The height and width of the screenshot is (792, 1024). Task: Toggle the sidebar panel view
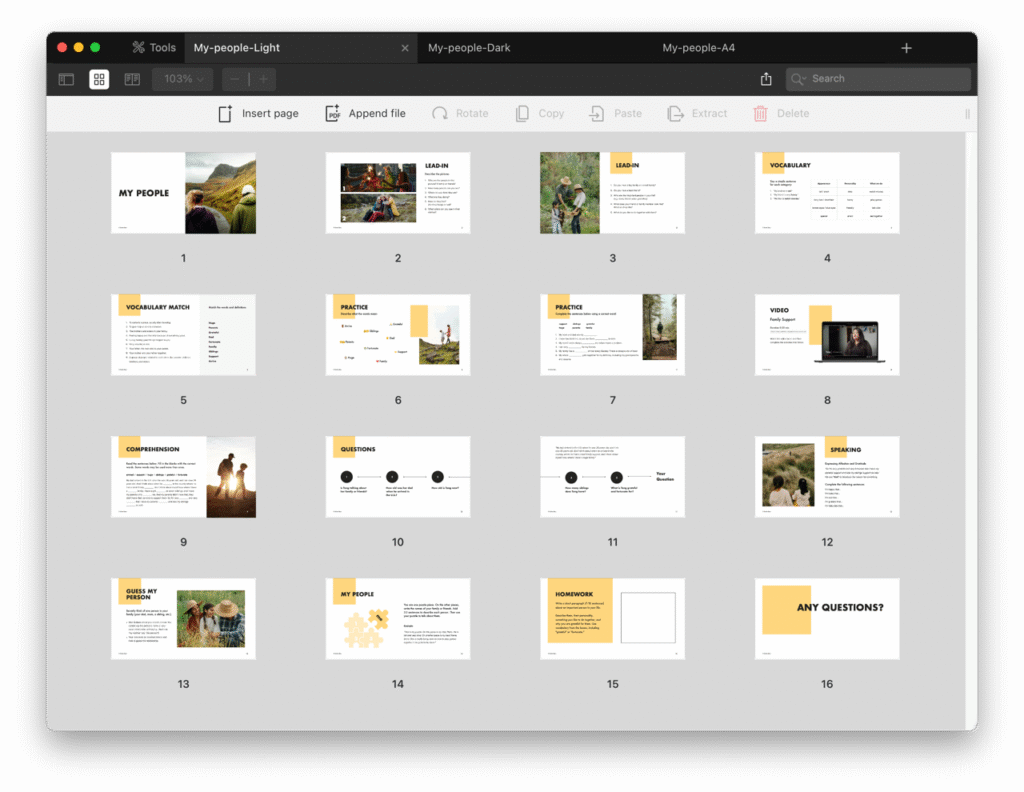click(66, 79)
